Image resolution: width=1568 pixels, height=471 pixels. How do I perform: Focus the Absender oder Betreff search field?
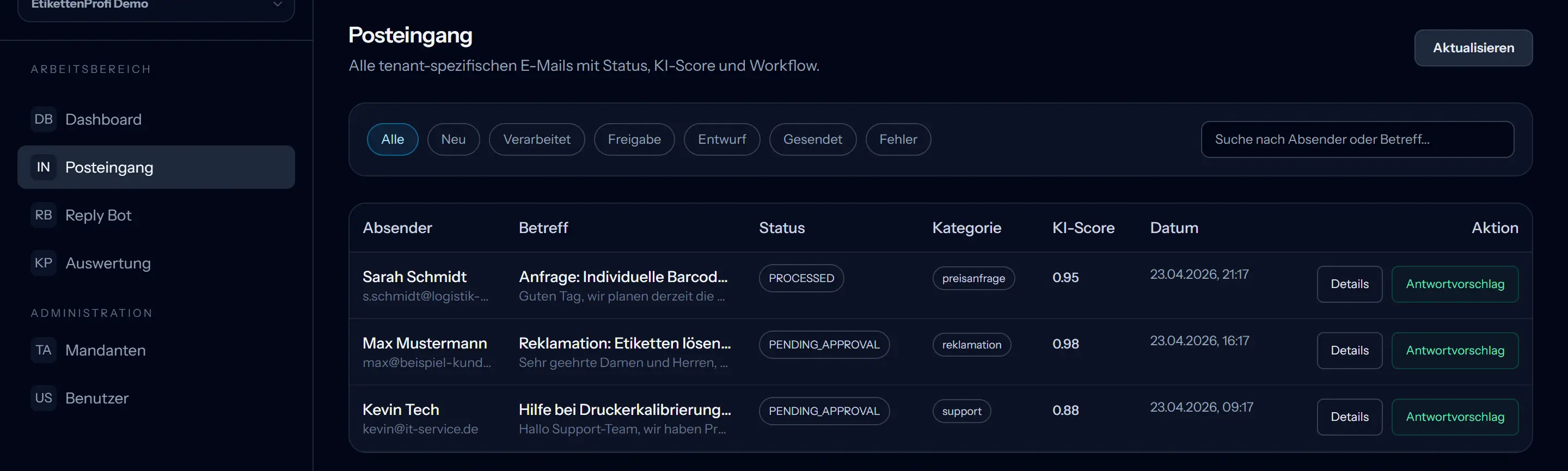click(1357, 139)
